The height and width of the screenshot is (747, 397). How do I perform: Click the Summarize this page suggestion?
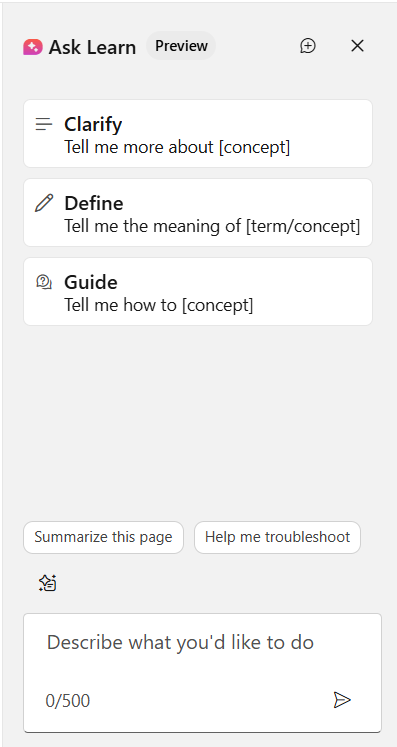(x=103, y=537)
